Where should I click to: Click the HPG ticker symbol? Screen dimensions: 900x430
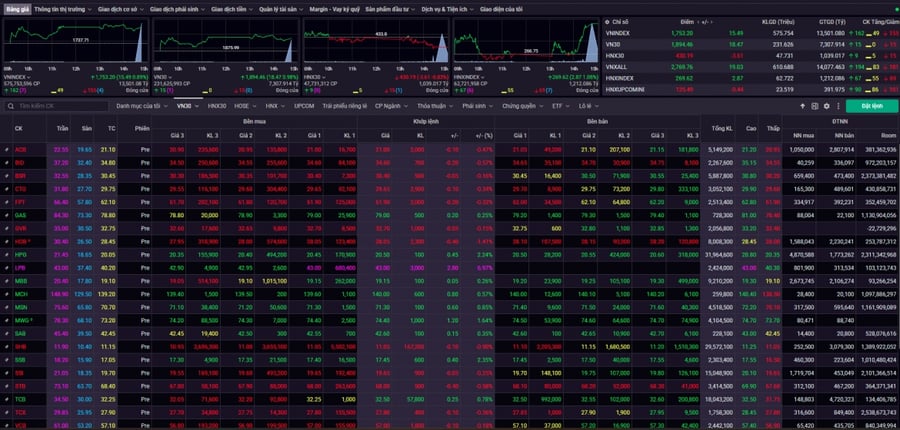pyautogui.click(x=20, y=255)
